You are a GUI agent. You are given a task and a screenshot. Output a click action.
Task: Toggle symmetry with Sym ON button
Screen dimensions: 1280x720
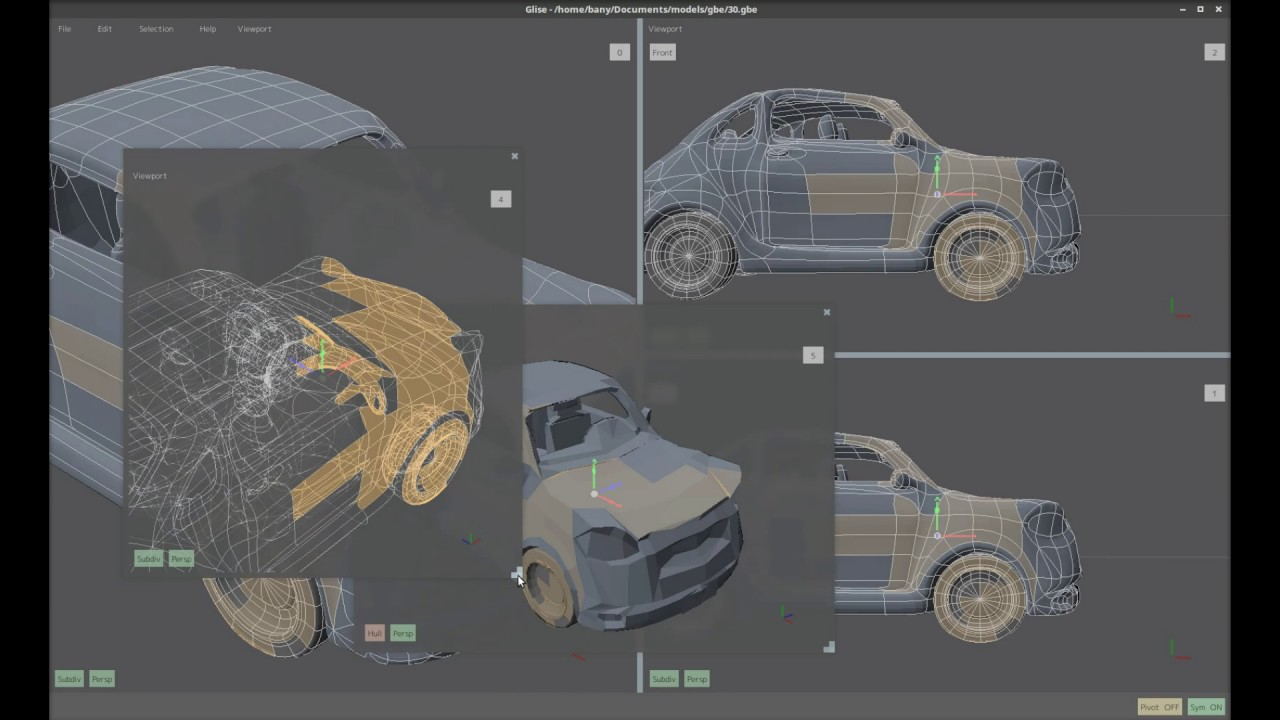pyautogui.click(x=1206, y=707)
